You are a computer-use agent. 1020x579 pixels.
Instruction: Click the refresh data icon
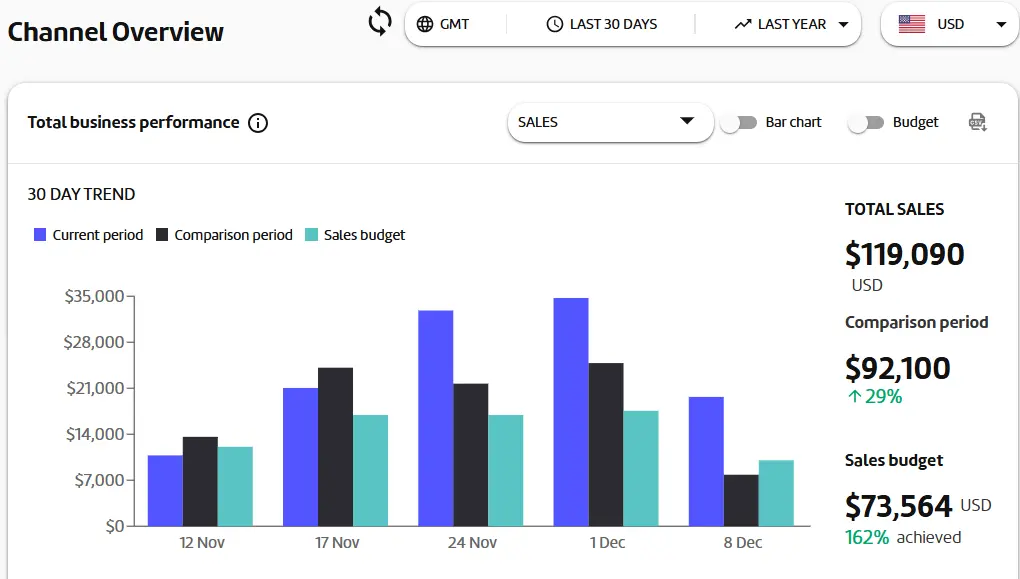[x=380, y=21]
